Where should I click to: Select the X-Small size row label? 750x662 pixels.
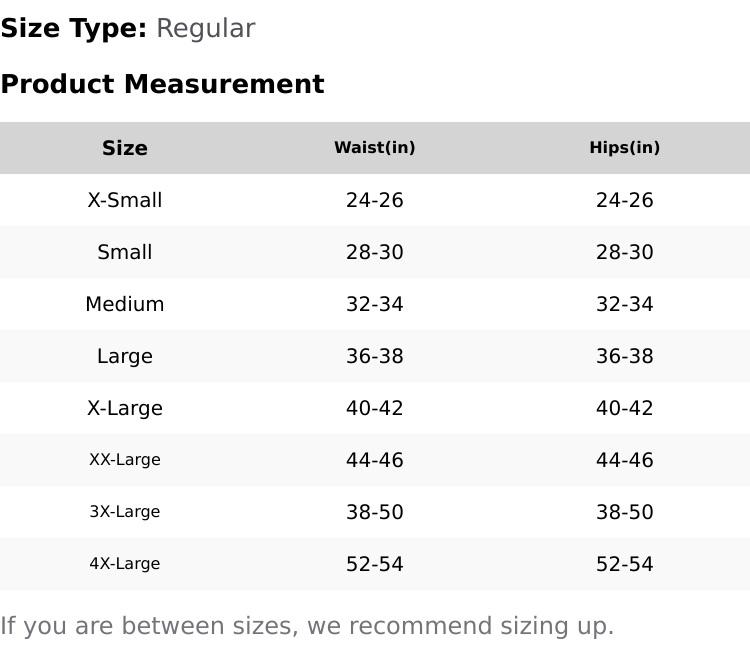[125, 200]
